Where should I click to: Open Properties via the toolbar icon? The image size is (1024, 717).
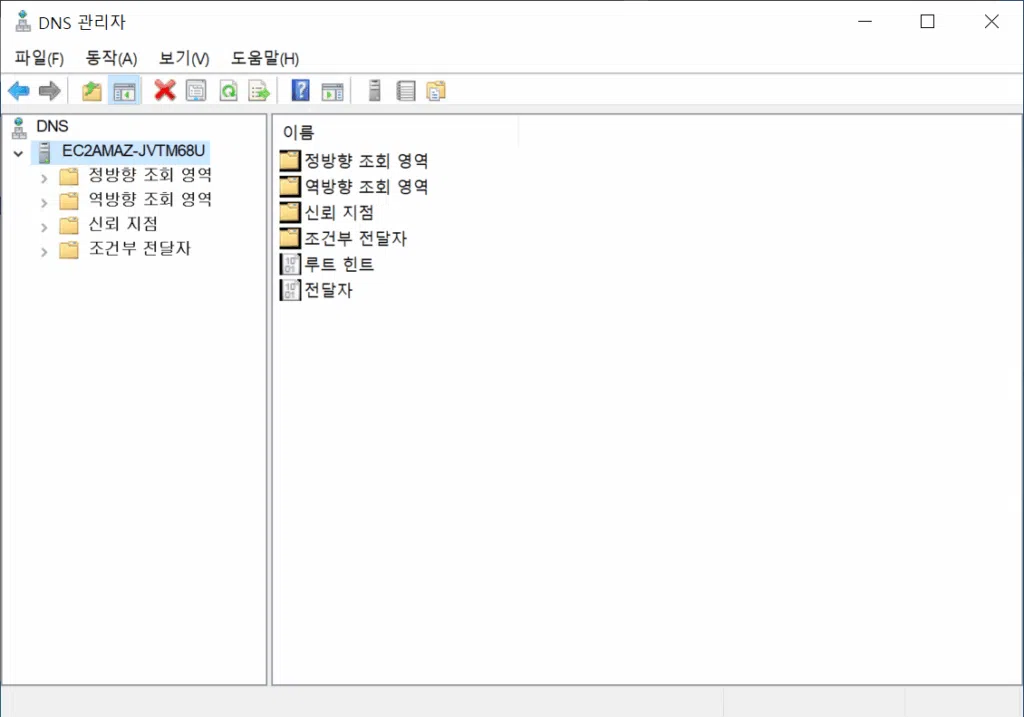pyautogui.click(x=196, y=90)
